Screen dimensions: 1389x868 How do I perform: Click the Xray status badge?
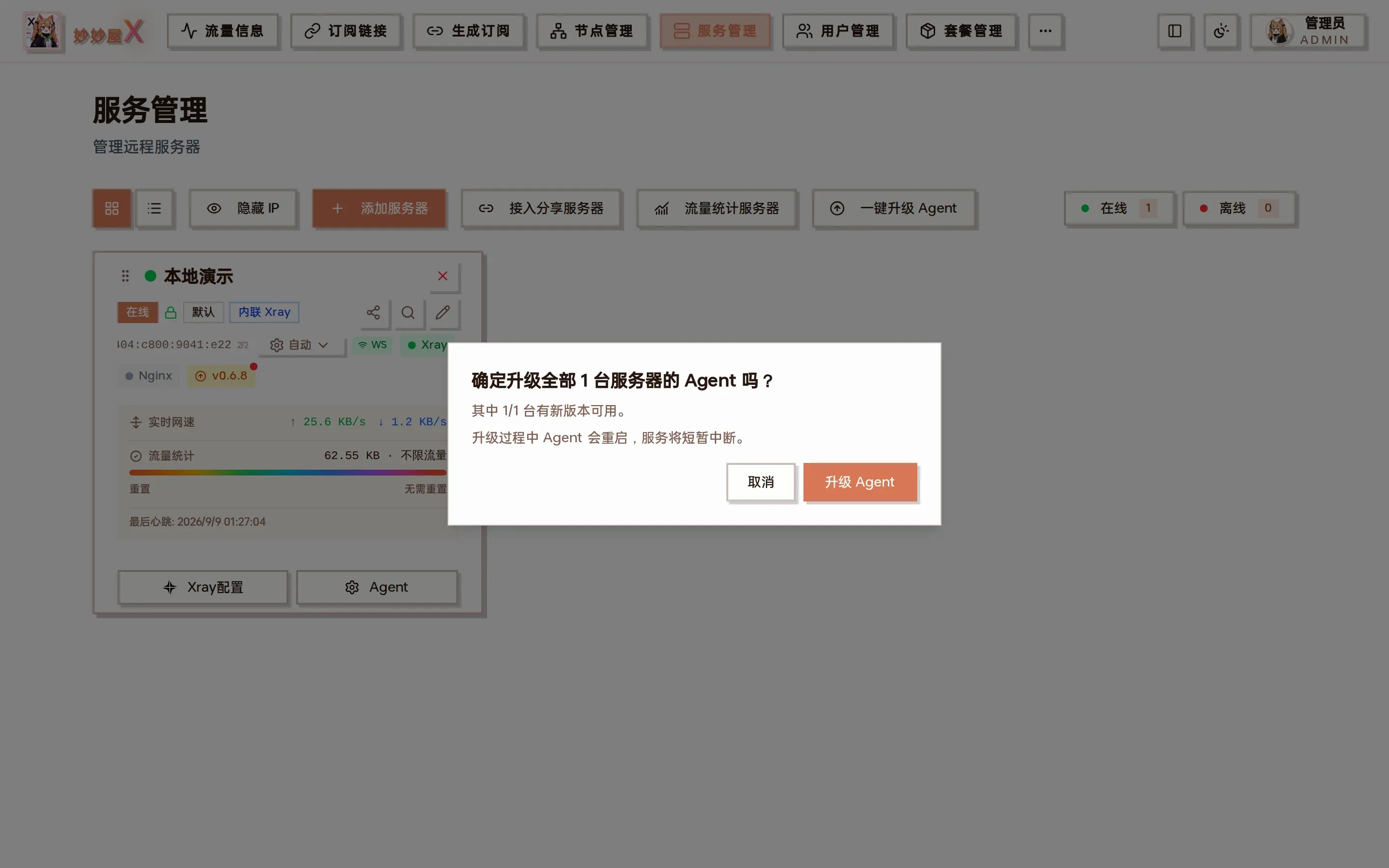click(427, 345)
